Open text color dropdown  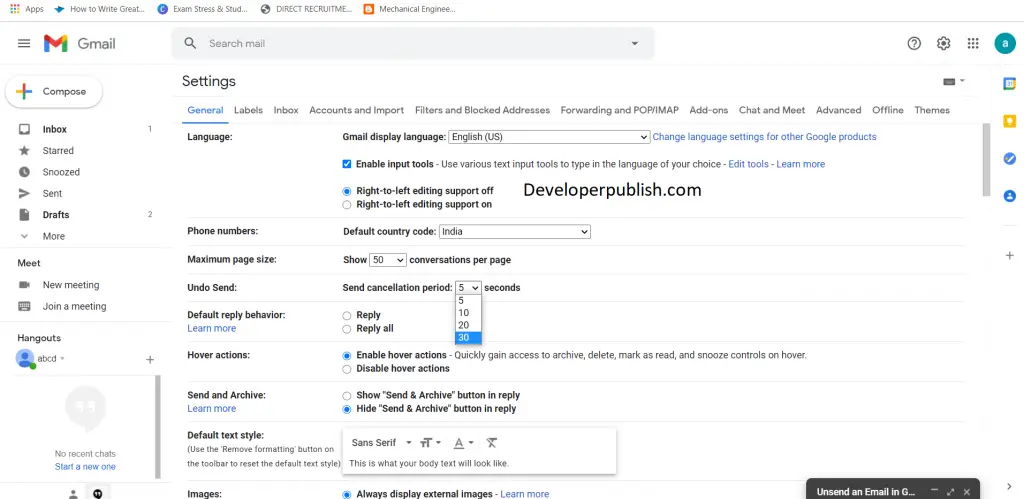pos(463,443)
